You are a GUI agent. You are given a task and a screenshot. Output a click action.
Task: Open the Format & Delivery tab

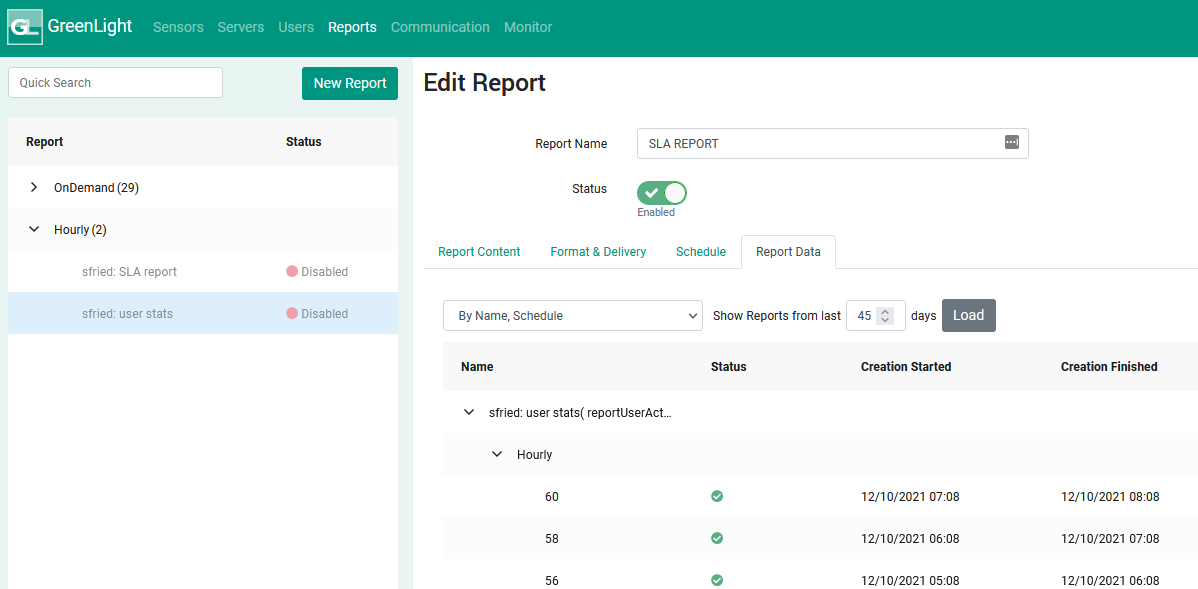598,252
